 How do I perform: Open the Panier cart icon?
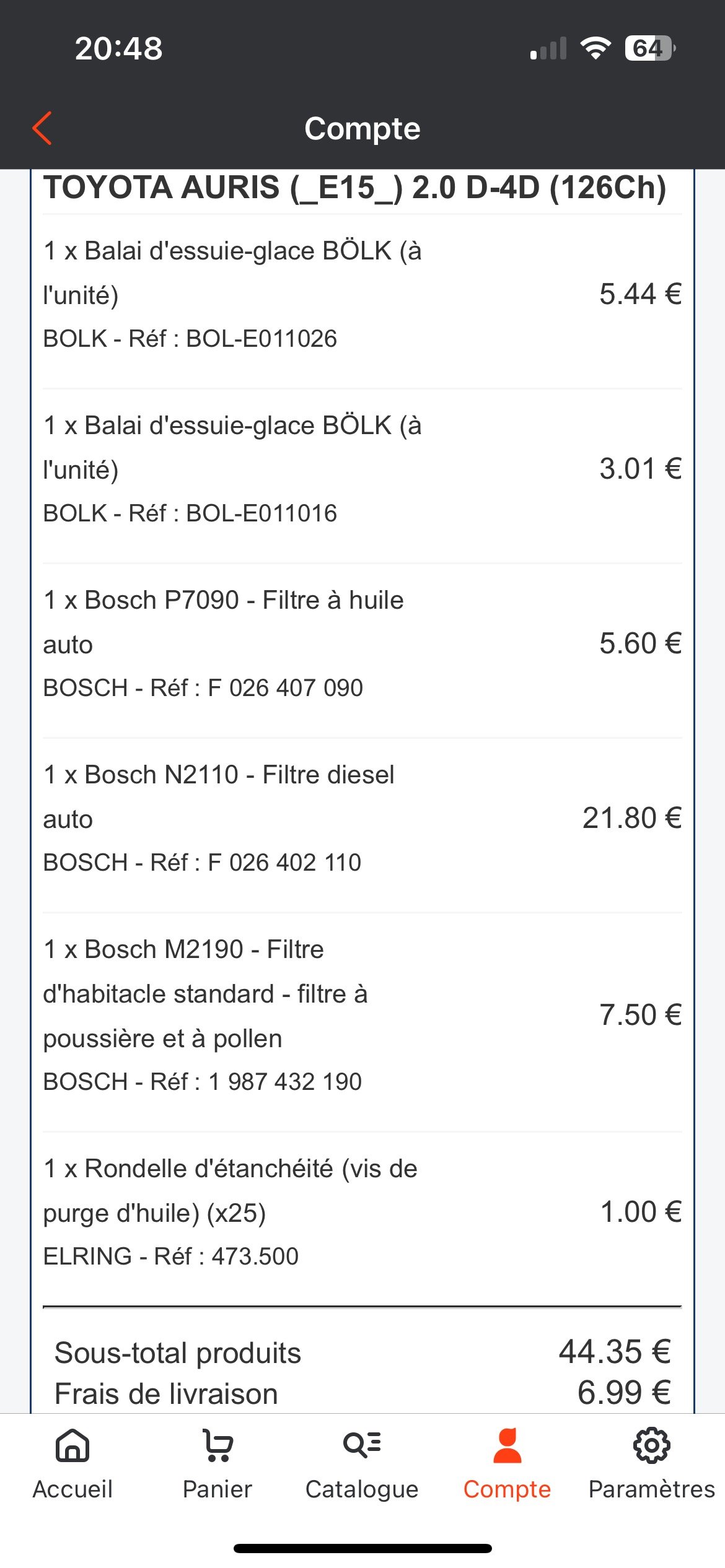tap(217, 1446)
